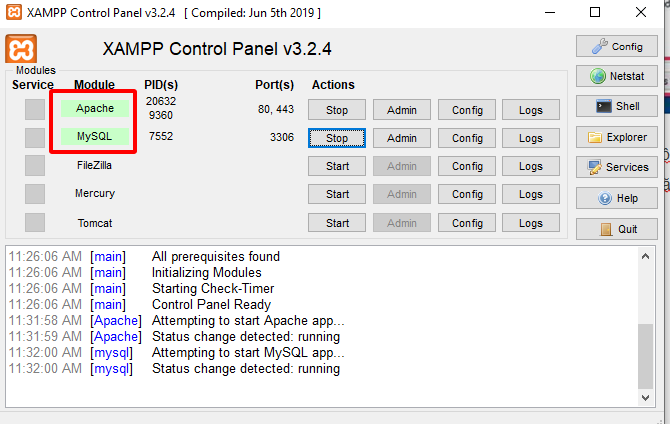The image size is (670, 424).
Task: Toggle MySQL service install checkbox
Action: [35, 138]
